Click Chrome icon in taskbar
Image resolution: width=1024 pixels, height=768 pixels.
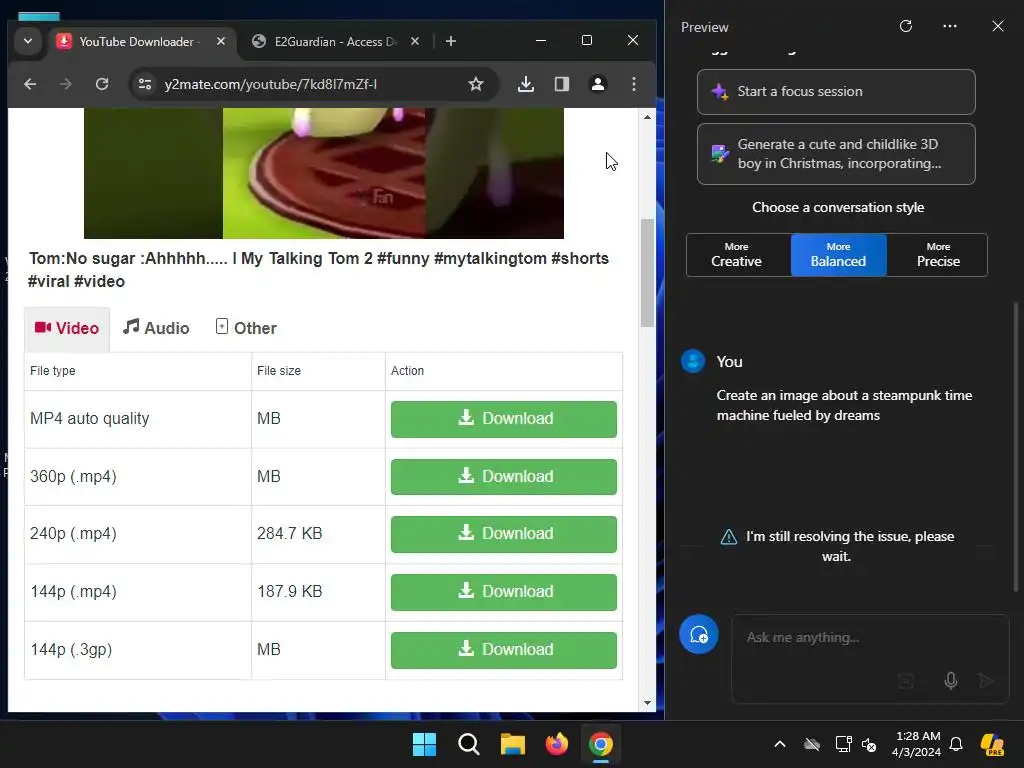(x=601, y=744)
